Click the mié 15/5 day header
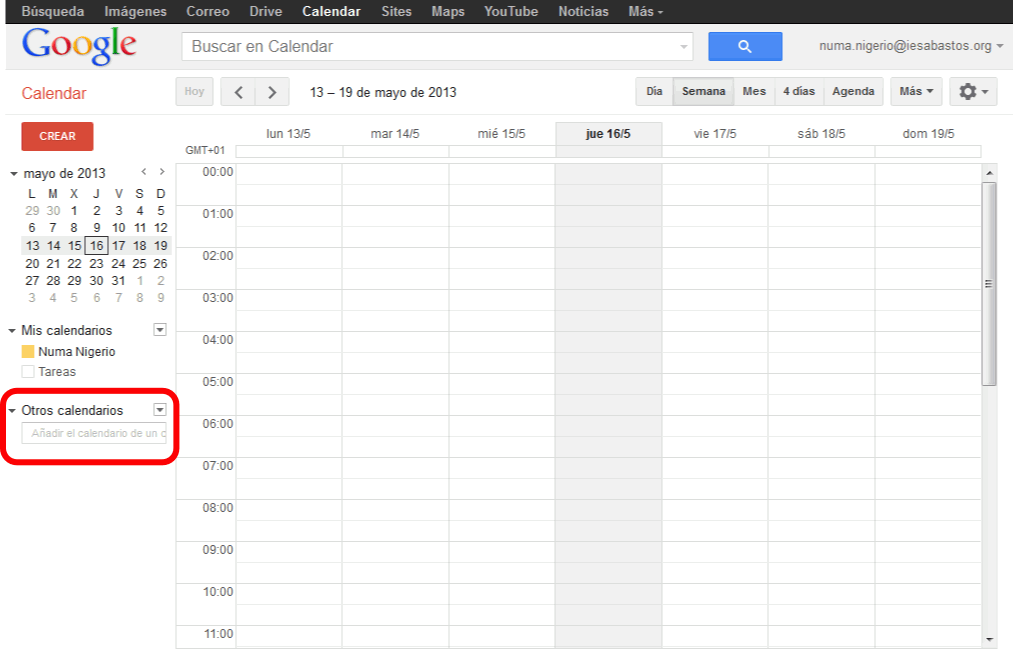Screen dimensions: 1013x649 coord(501,134)
